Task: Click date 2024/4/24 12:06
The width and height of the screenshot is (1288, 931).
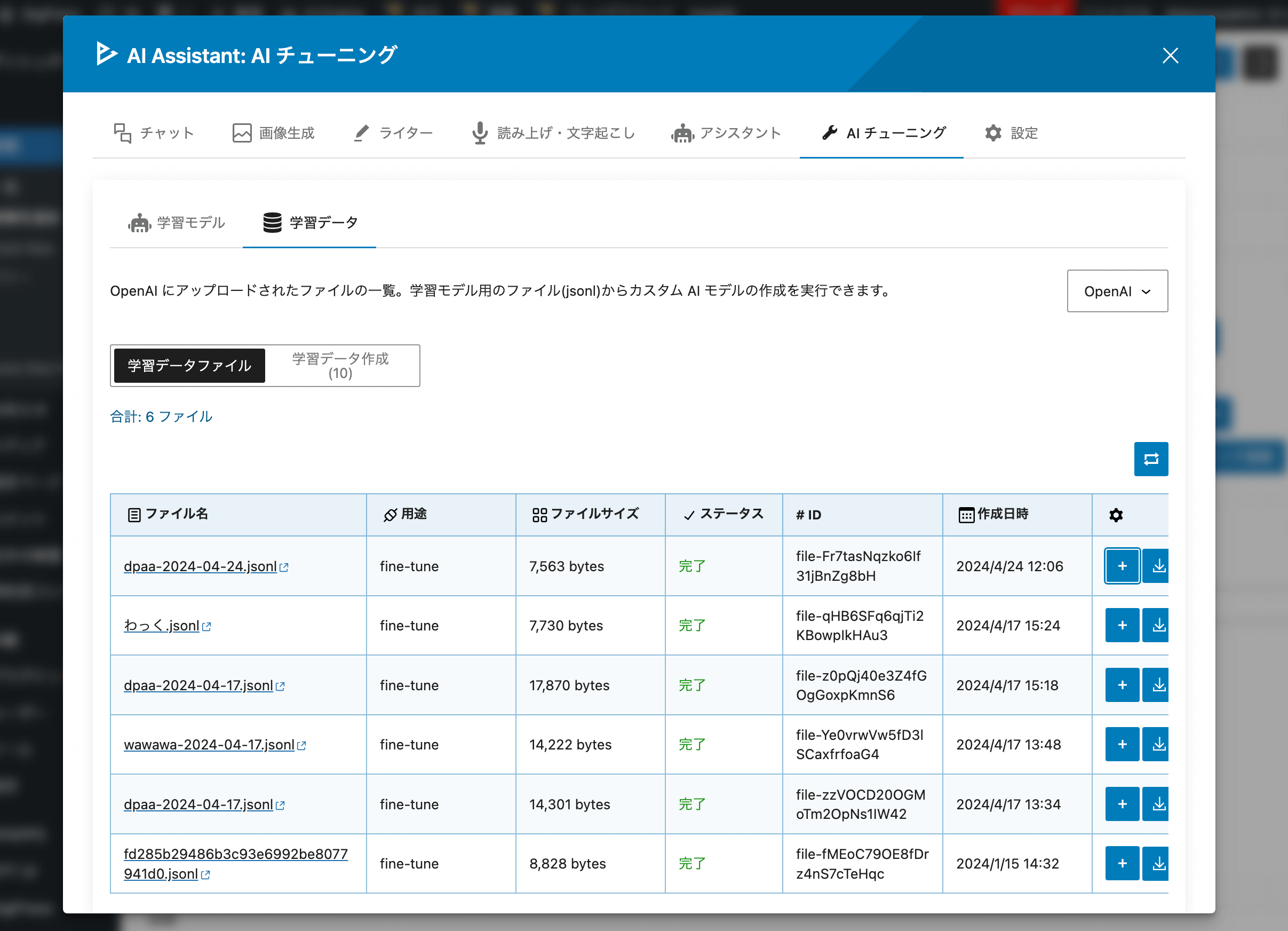Action: (1009, 566)
